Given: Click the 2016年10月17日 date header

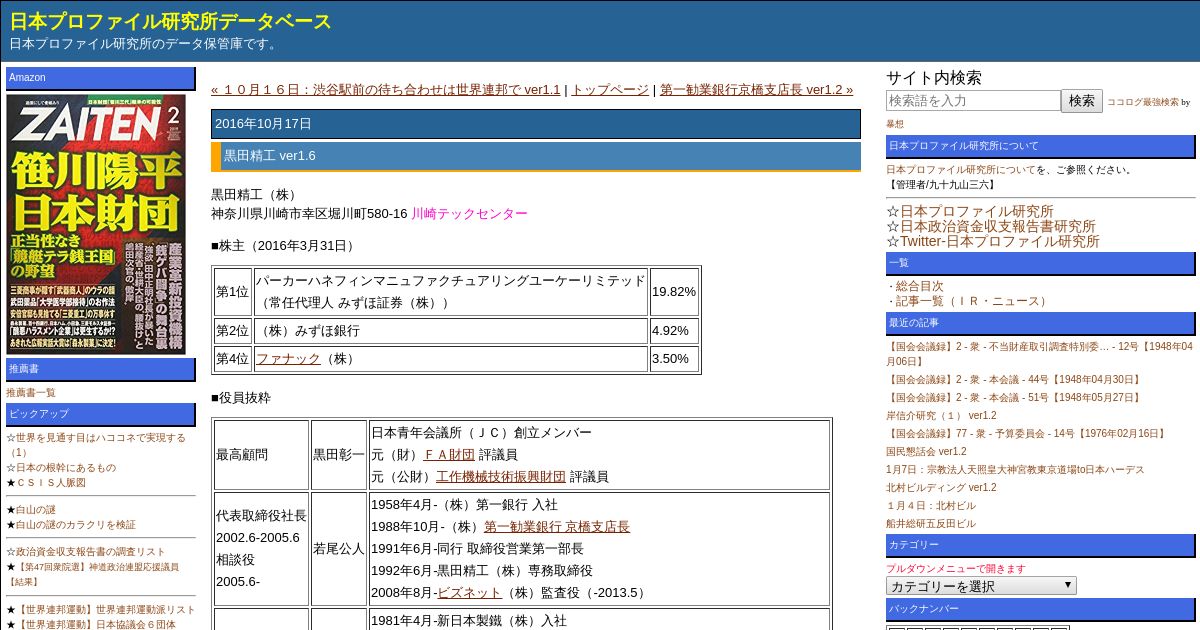Looking at the screenshot, I should (x=536, y=124).
